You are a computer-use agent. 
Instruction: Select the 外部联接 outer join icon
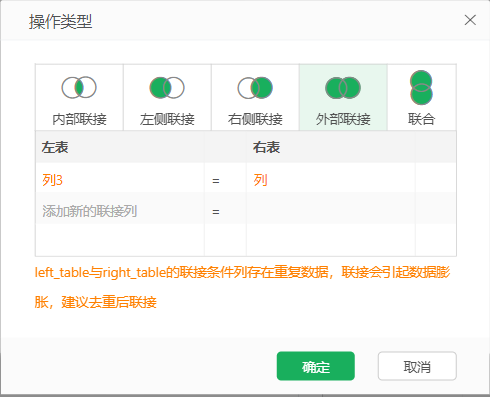click(343, 88)
